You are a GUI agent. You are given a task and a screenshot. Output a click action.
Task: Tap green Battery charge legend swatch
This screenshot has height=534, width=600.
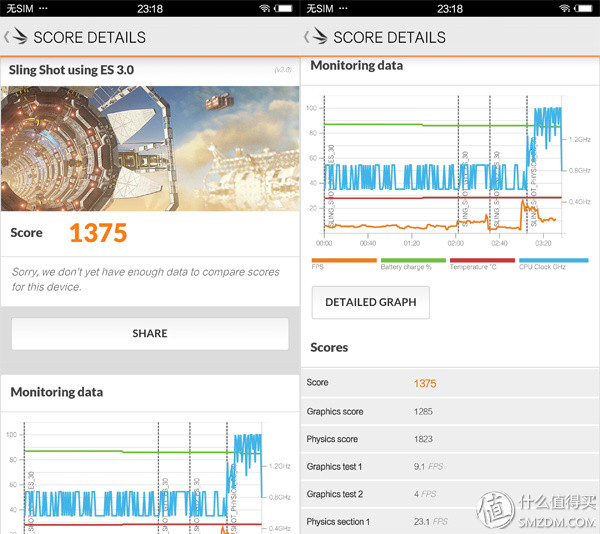(413, 260)
